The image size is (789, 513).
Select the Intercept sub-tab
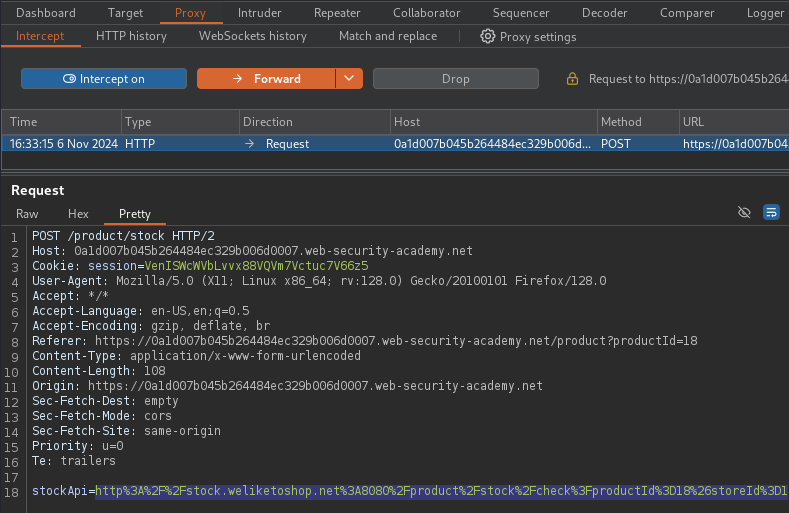tap(40, 36)
